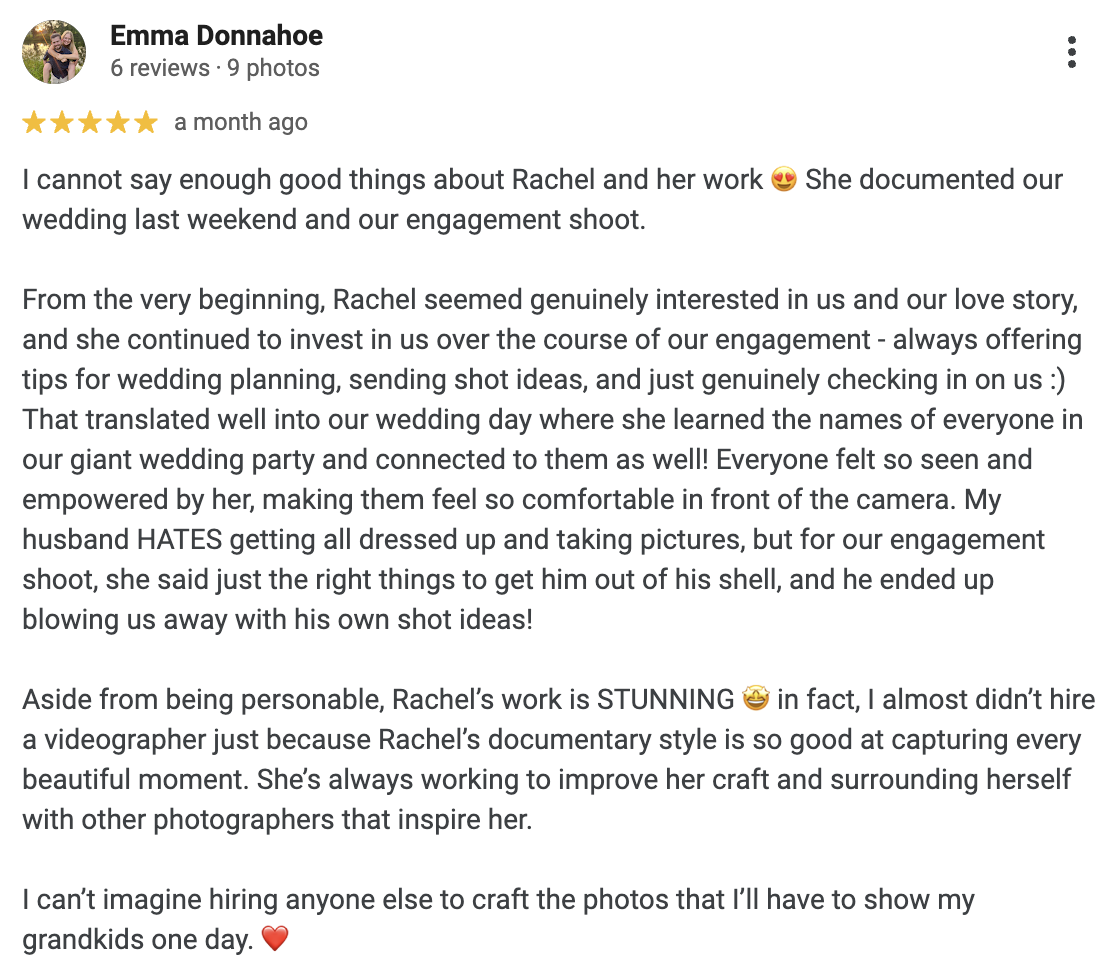Click the 'a month ago' timestamp
Image resolution: width=1110 pixels, height=962 pixels.
point(241,122)
